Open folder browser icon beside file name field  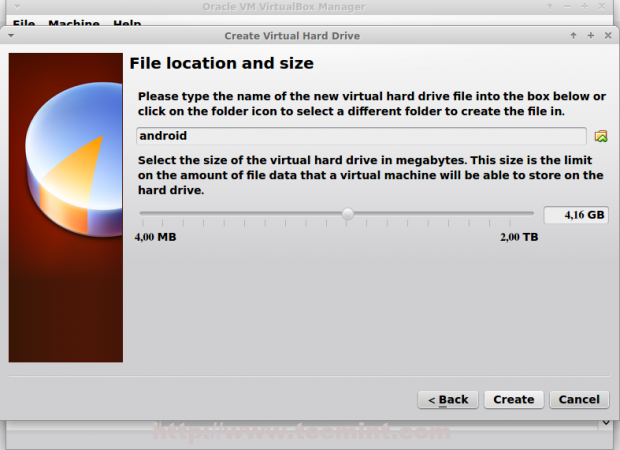pos(601,136)
